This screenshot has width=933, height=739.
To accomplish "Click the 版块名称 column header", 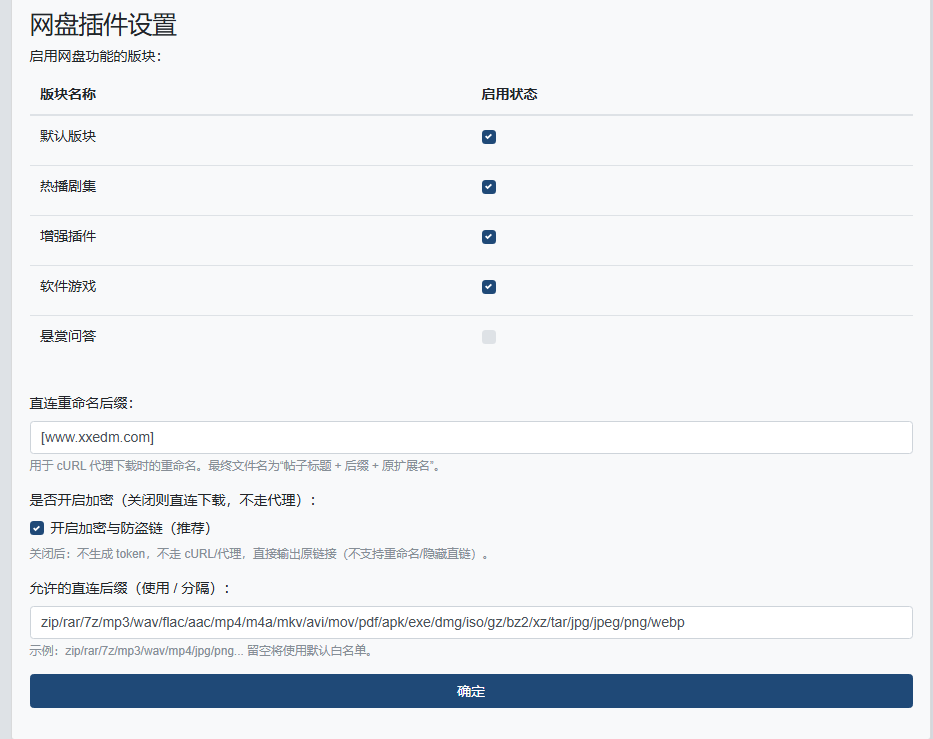I will [x=68, y=94].
